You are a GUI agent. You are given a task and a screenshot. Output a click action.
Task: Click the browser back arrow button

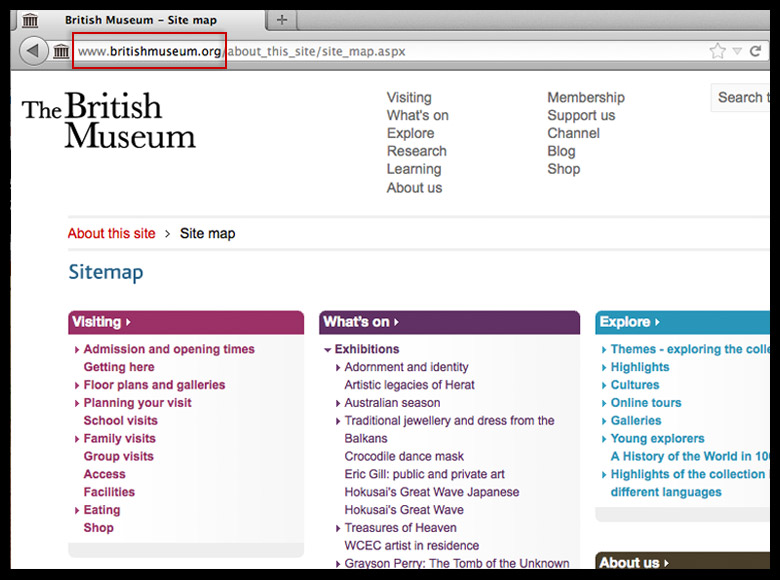pyautogui.click(x=33, y=51)
